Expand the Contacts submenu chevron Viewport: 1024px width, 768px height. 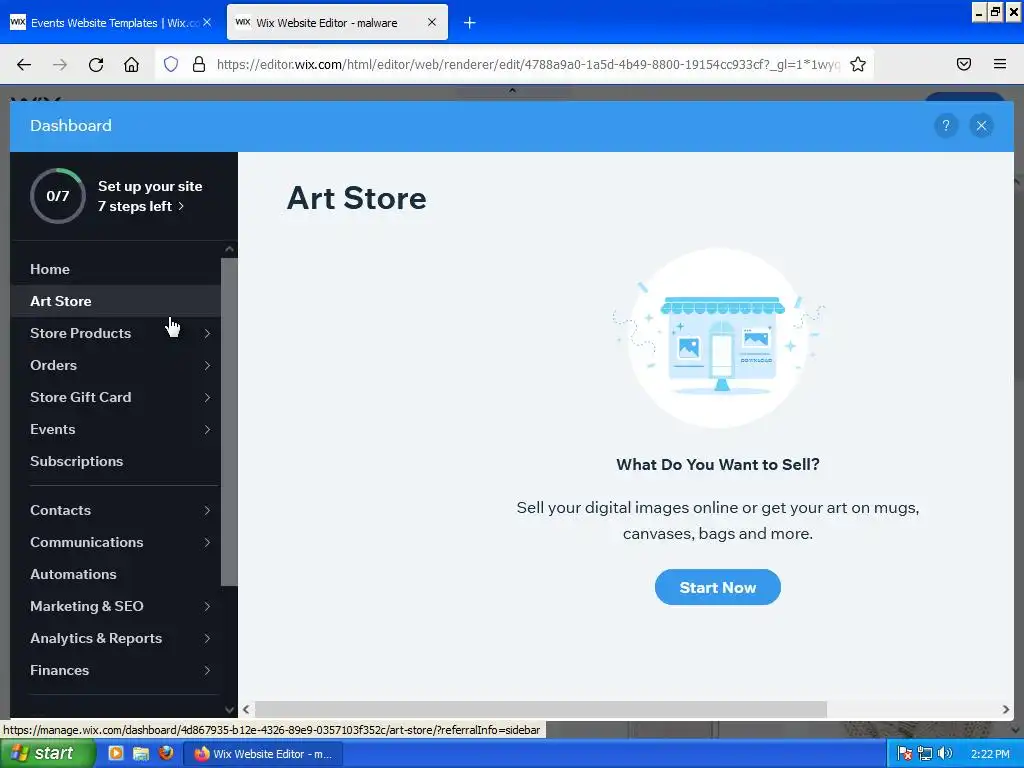[207, 510]
